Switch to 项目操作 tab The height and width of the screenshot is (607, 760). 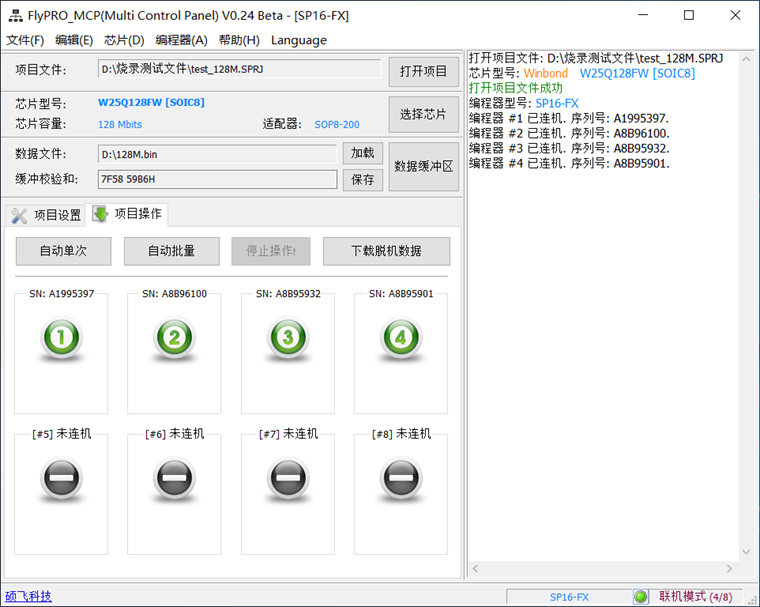point(128,214)
